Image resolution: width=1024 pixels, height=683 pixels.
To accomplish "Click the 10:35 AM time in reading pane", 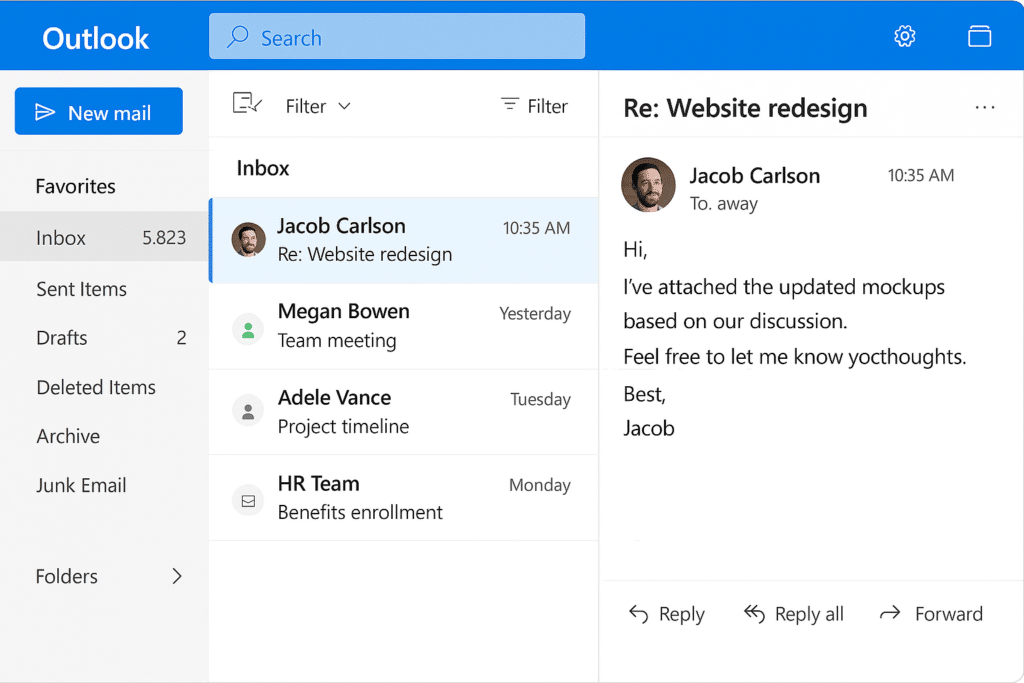I will (x=921, y=175).
